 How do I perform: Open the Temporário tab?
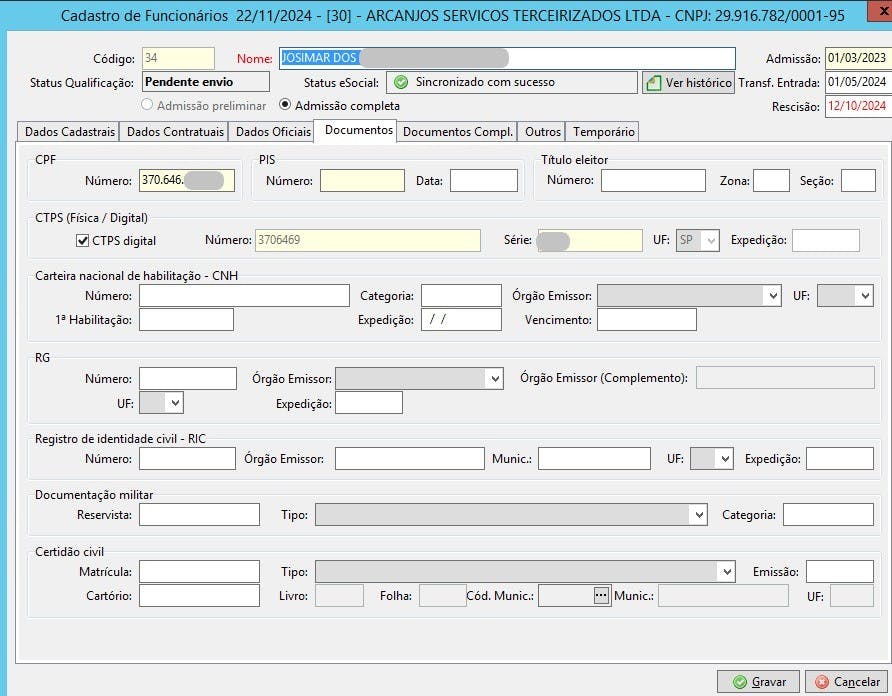(603, 131)
